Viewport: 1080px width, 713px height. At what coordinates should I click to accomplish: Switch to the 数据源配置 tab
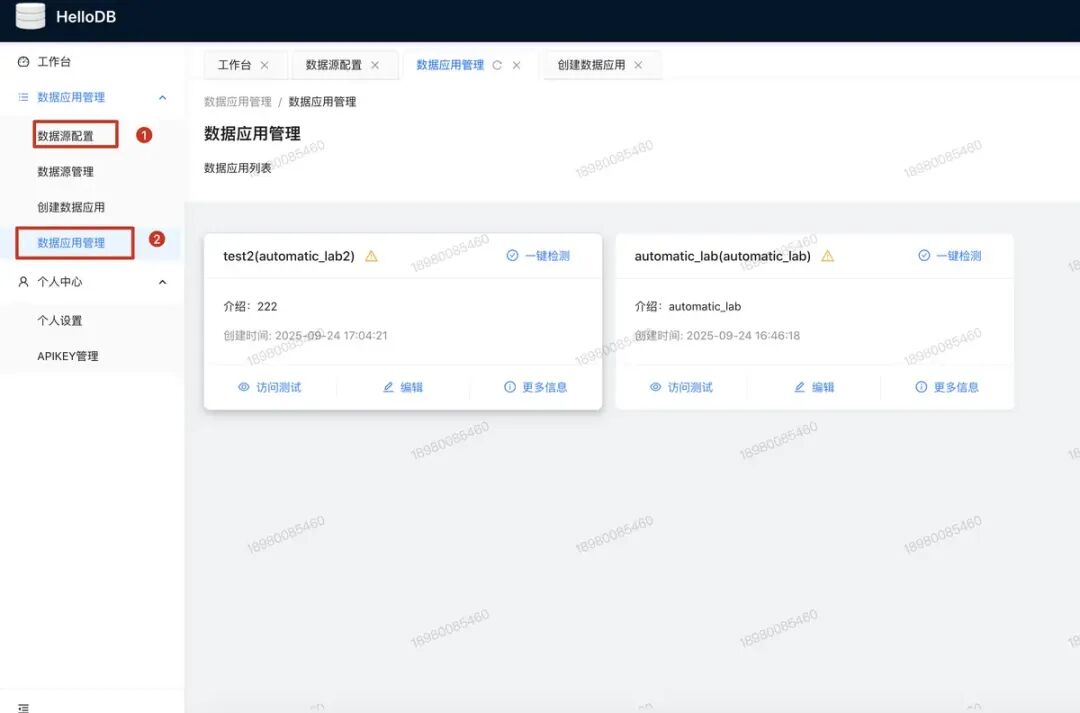point(333,65)
